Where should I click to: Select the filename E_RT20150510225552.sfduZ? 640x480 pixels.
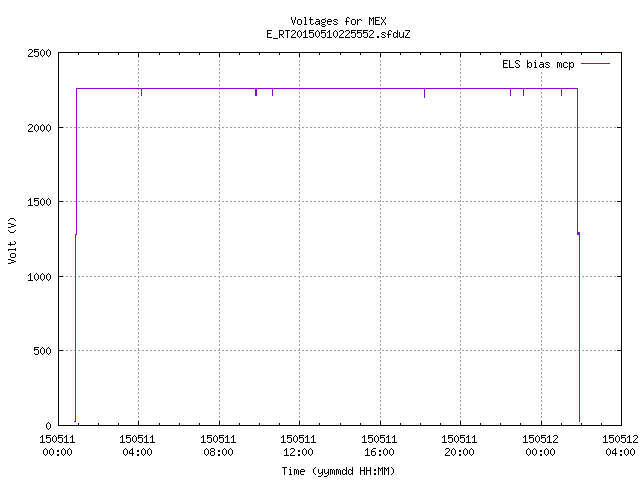tap(338, 34)
